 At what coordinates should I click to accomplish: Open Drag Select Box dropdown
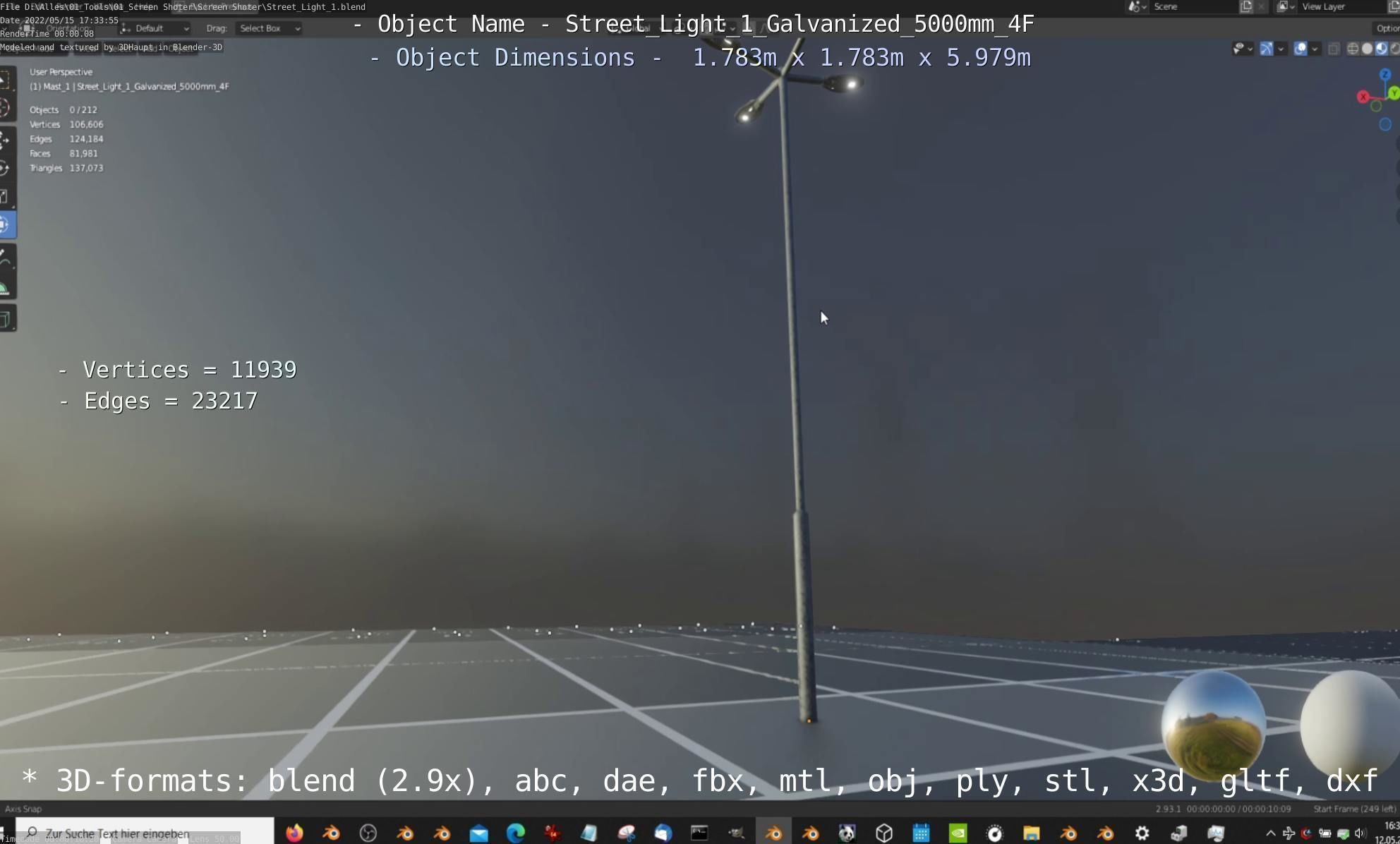tap(269, 28)
